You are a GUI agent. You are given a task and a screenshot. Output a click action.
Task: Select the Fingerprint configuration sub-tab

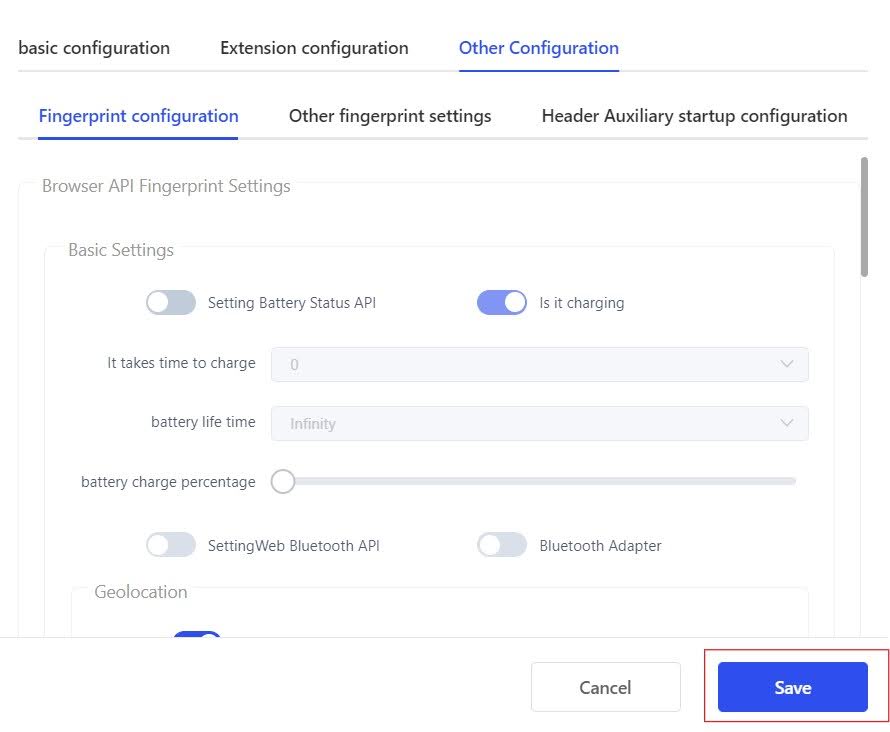point(138,116)
